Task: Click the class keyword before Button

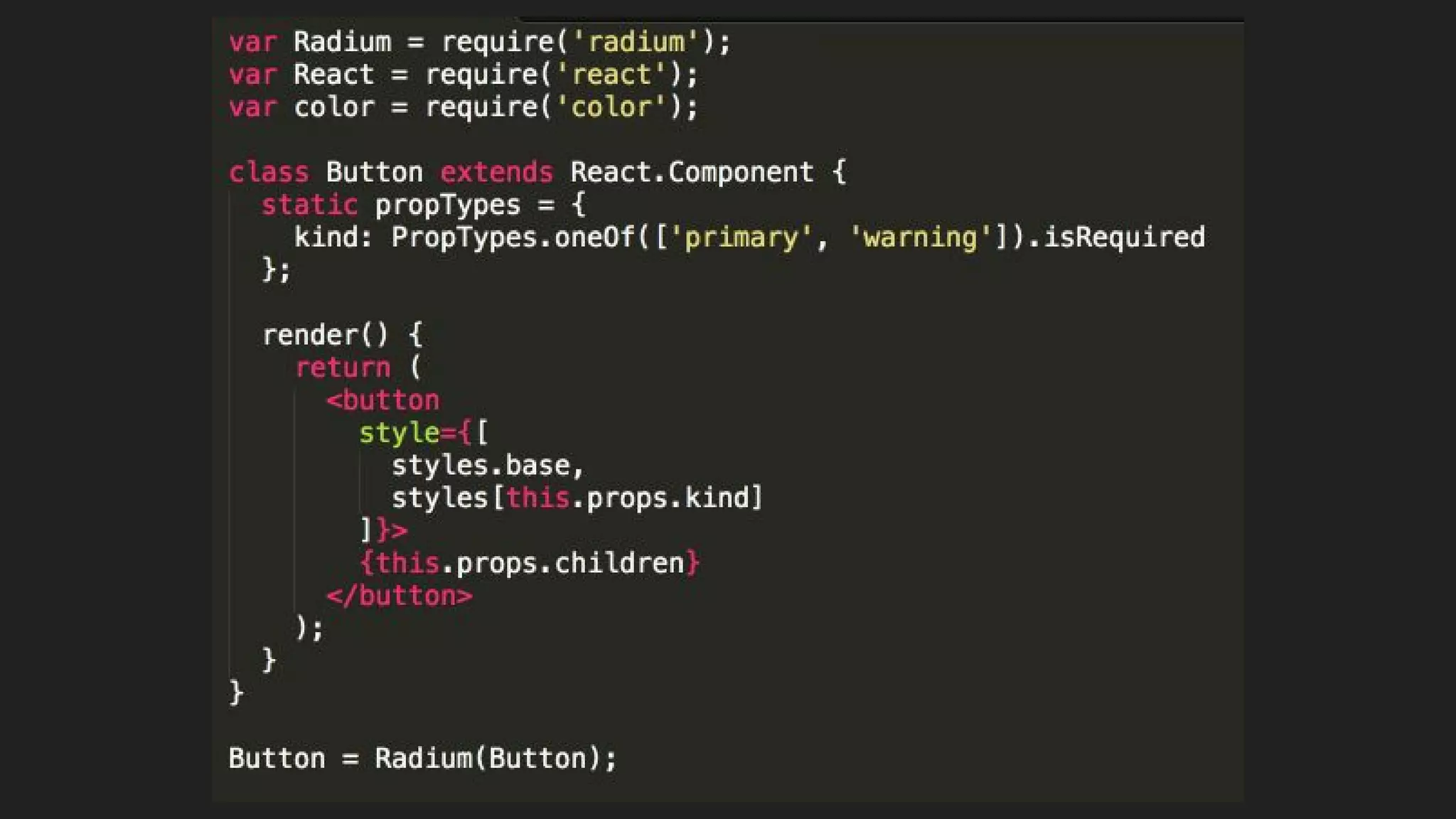Action: pyautogui.click(x=269, y=173)
